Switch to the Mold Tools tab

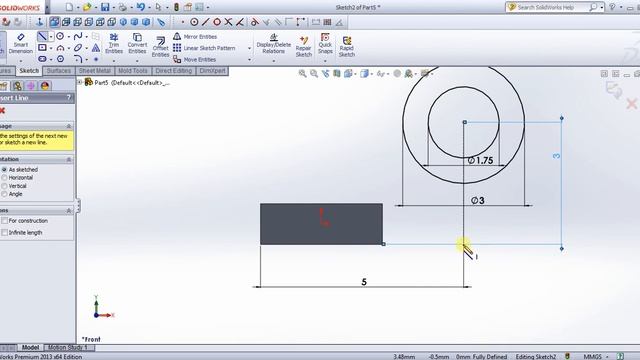(x=133, y=71)
